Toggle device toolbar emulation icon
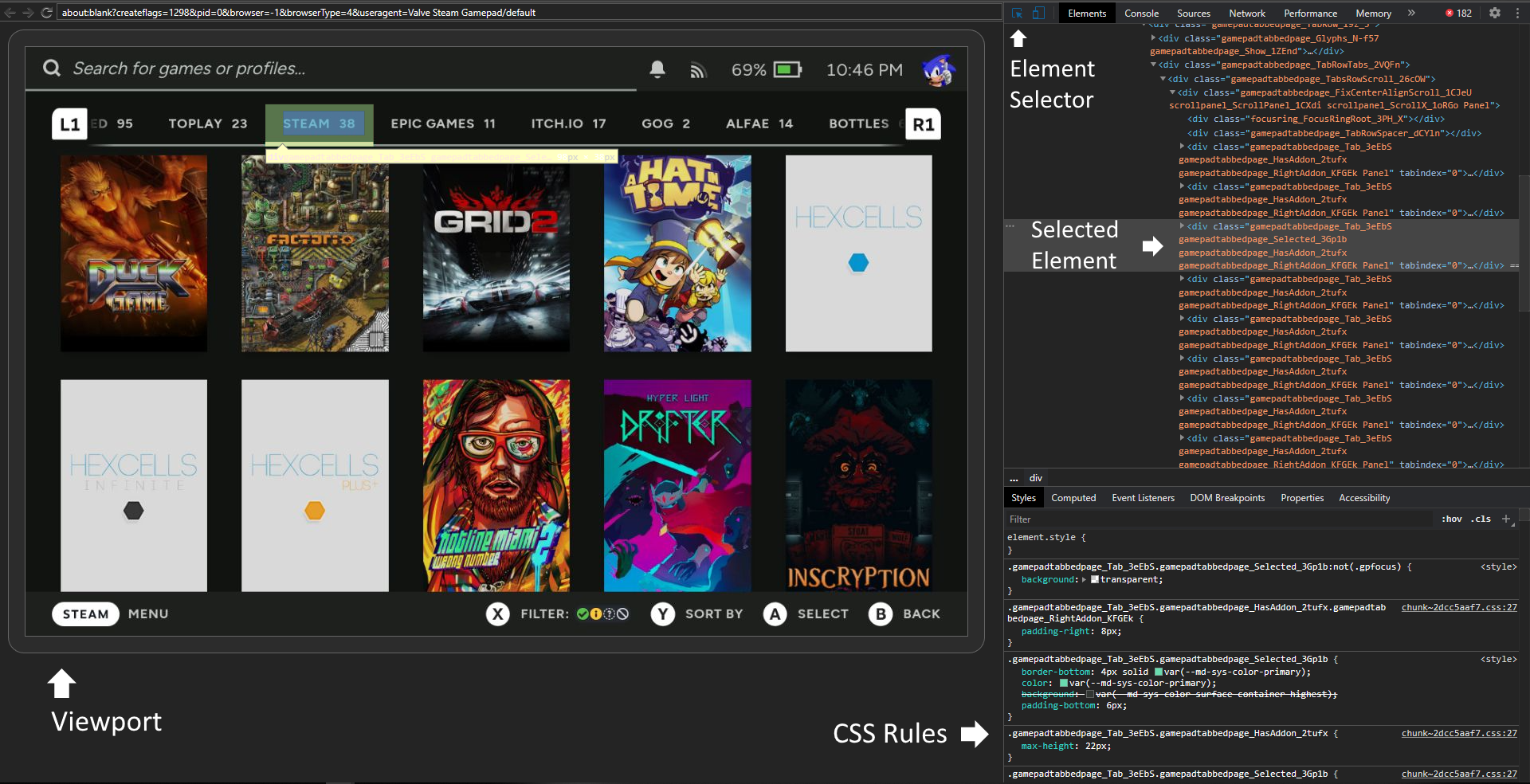The height and width of the screenshot is (784, 1530). pyautogui.click(x=1038, y=13)
